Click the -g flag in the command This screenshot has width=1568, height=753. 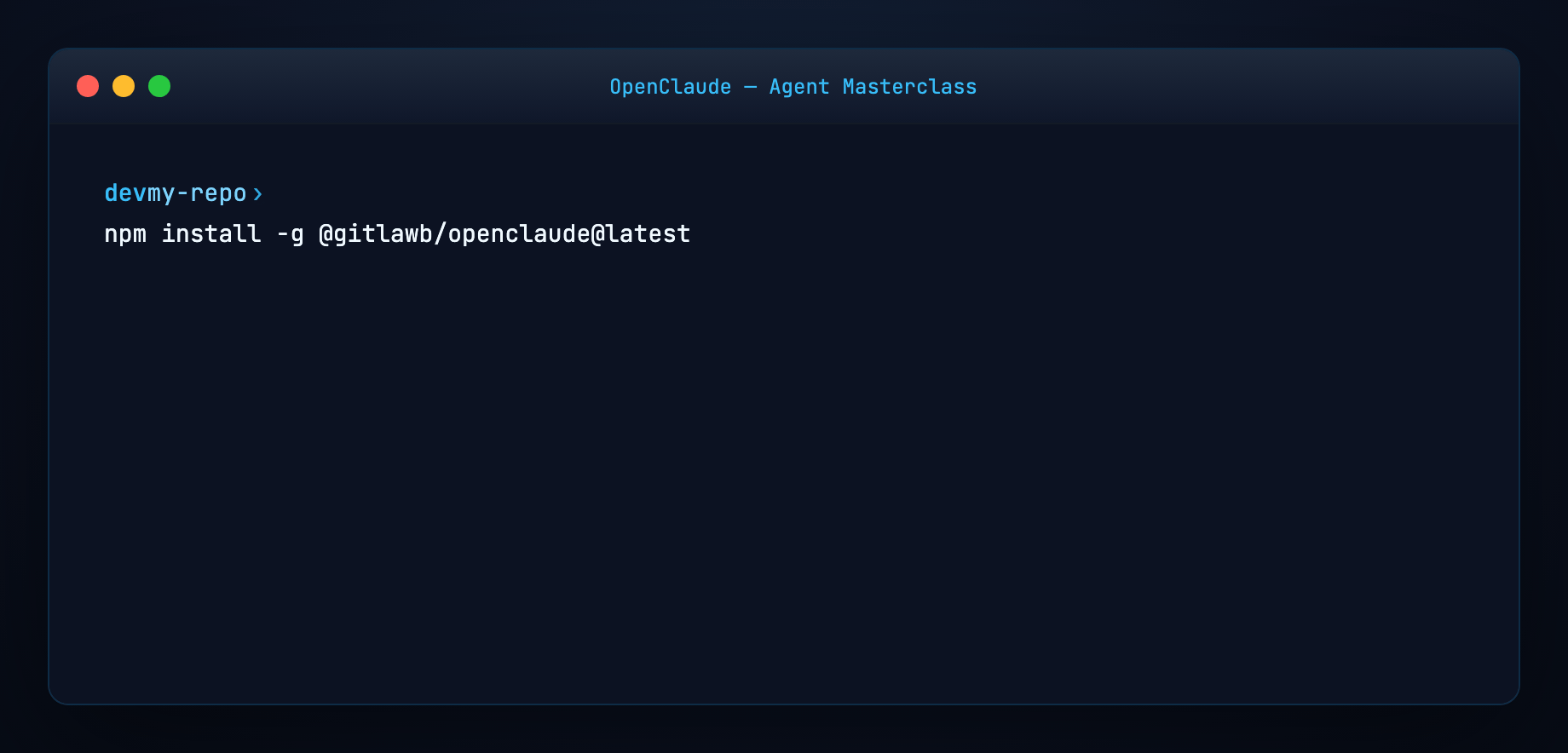point(291,234)
